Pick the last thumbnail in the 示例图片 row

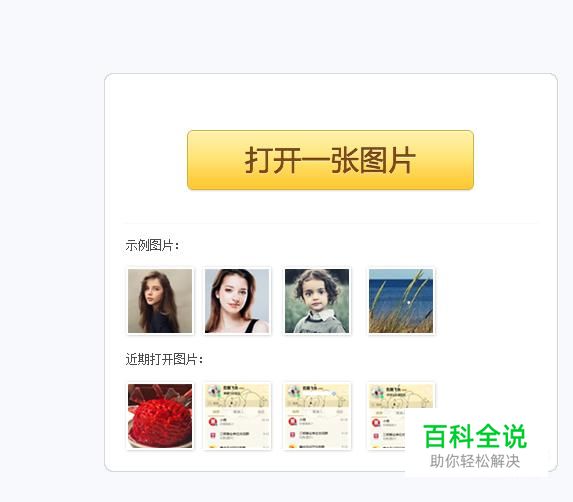click(401, 301)
